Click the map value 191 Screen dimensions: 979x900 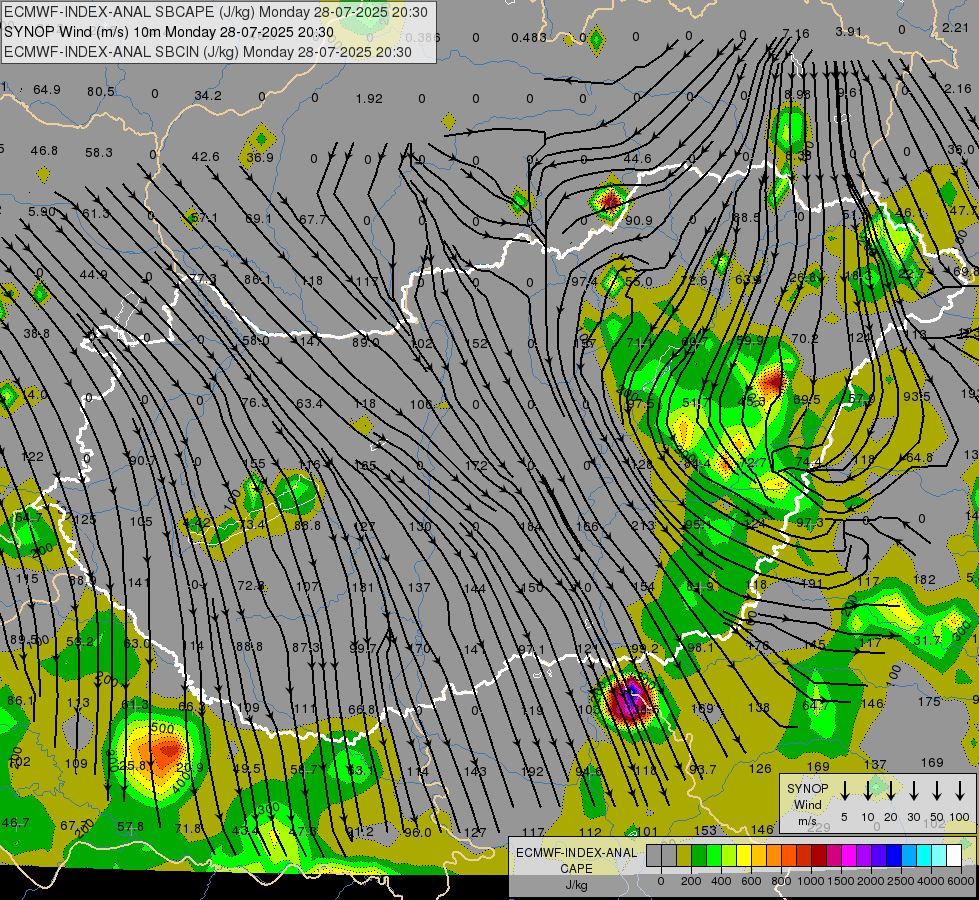tap(812, 583)
